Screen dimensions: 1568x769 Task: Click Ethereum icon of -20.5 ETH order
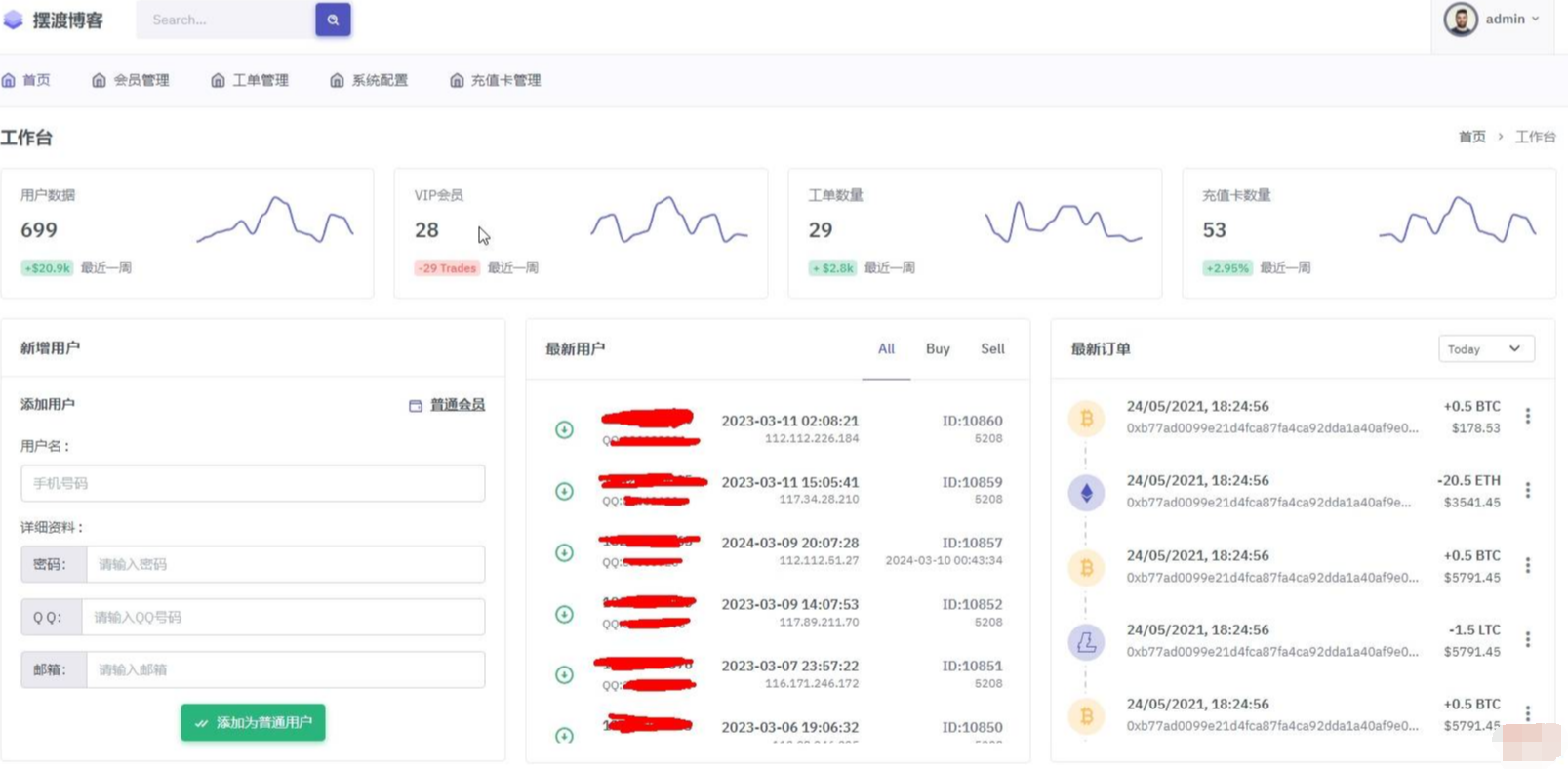coord(1086,493)
